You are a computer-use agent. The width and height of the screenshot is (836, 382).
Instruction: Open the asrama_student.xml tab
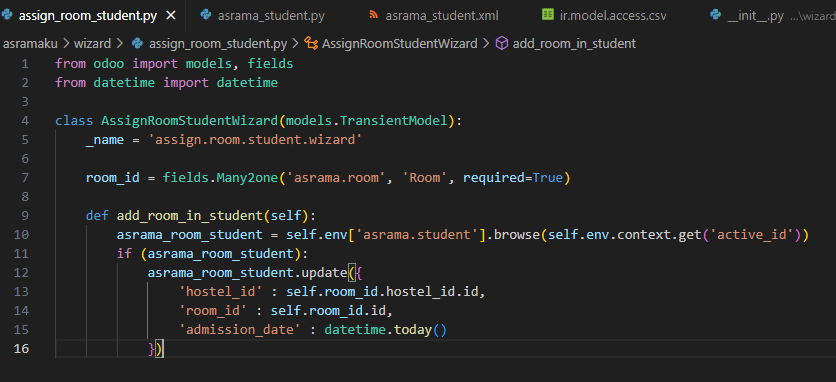point(434,15)
